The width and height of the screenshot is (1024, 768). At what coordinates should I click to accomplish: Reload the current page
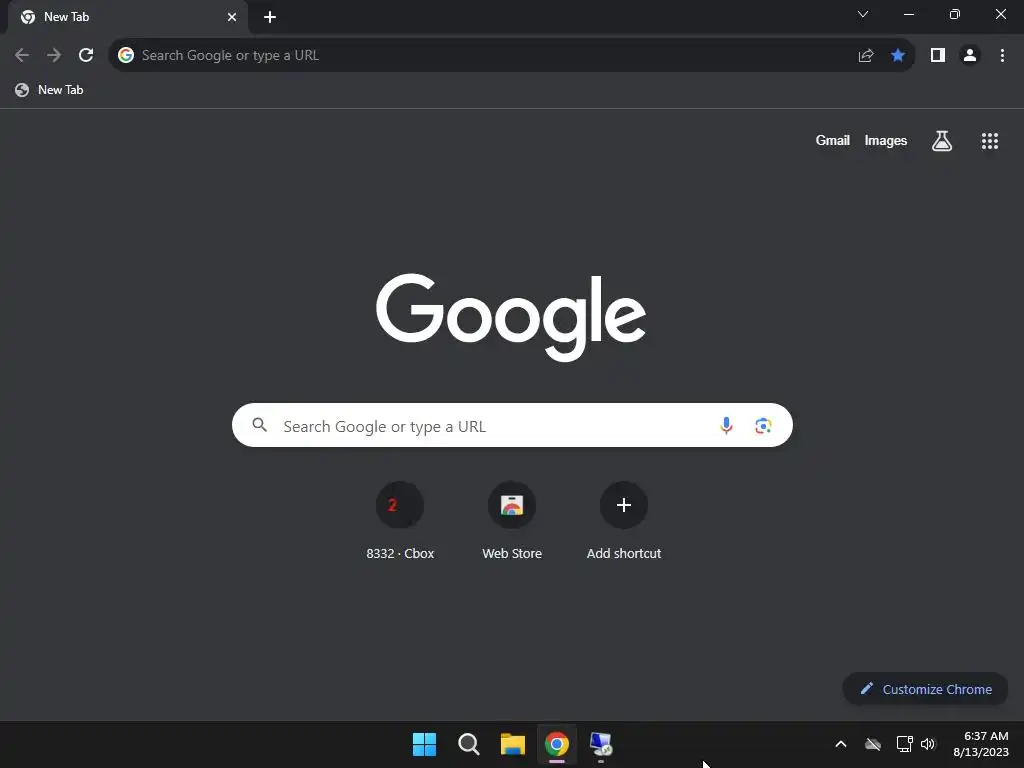point(86,56)
